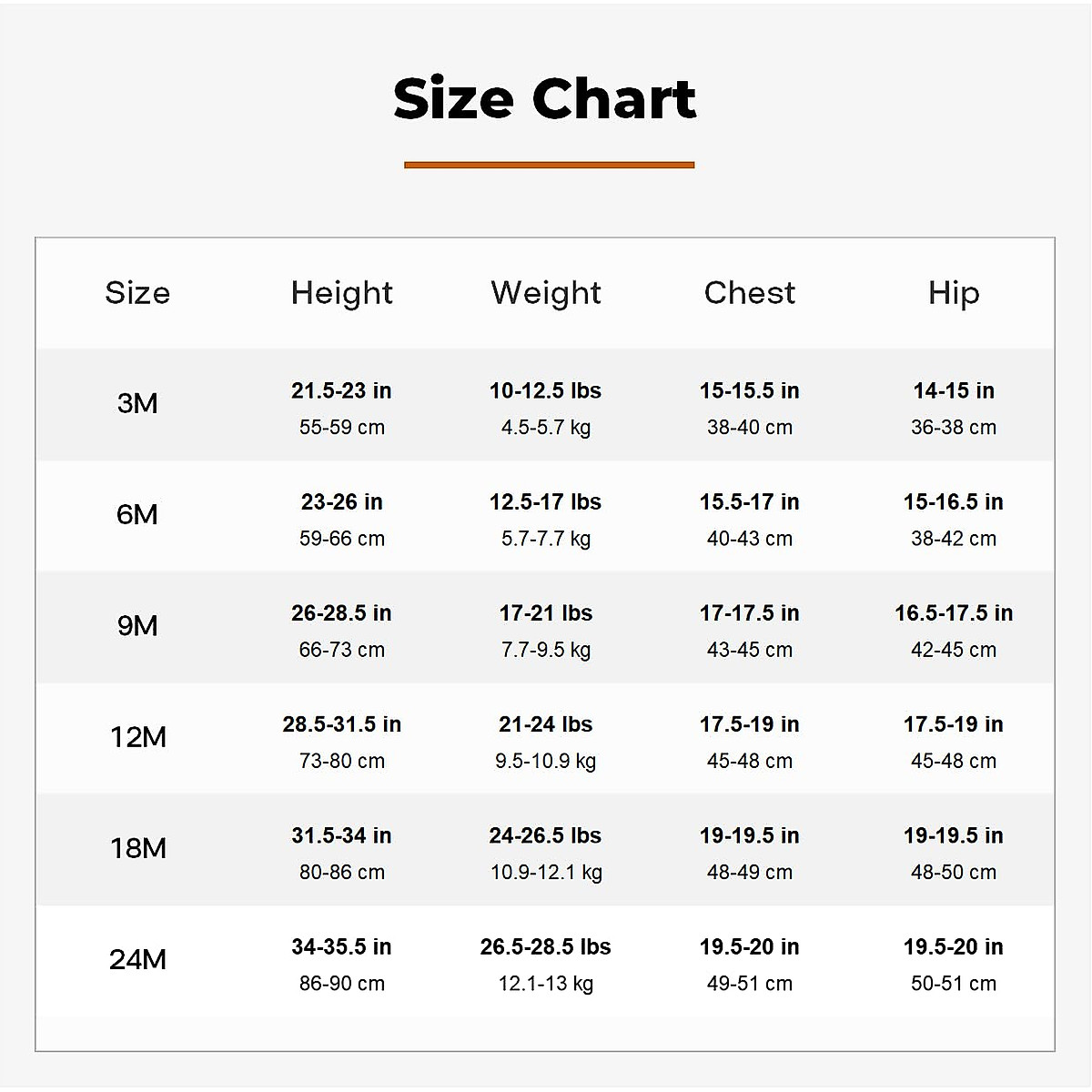Click the Hip column header

point(954,293)
